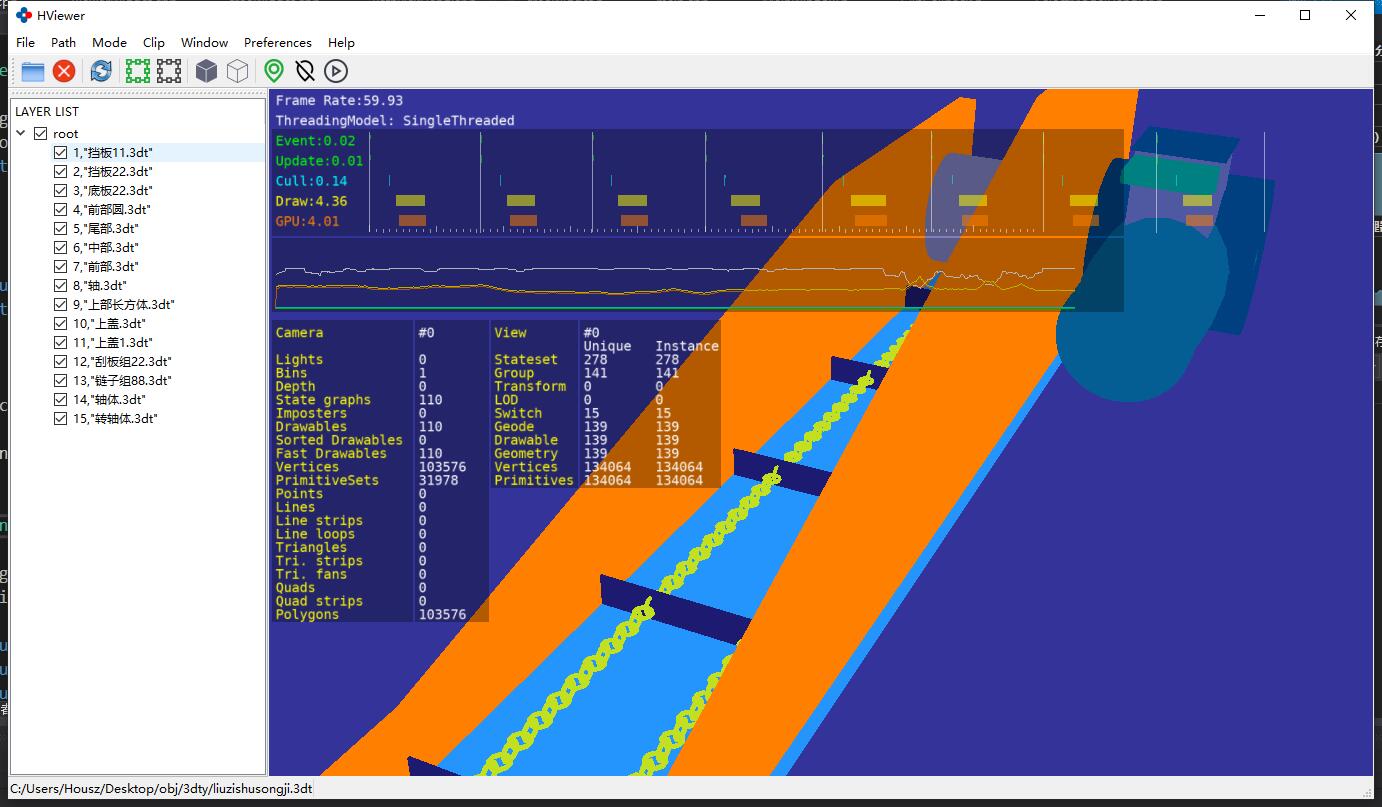Image resolution: width=1382 pixels, height=807 pixels.
Task: Open the Preferences menu
Action: [278, 42]
